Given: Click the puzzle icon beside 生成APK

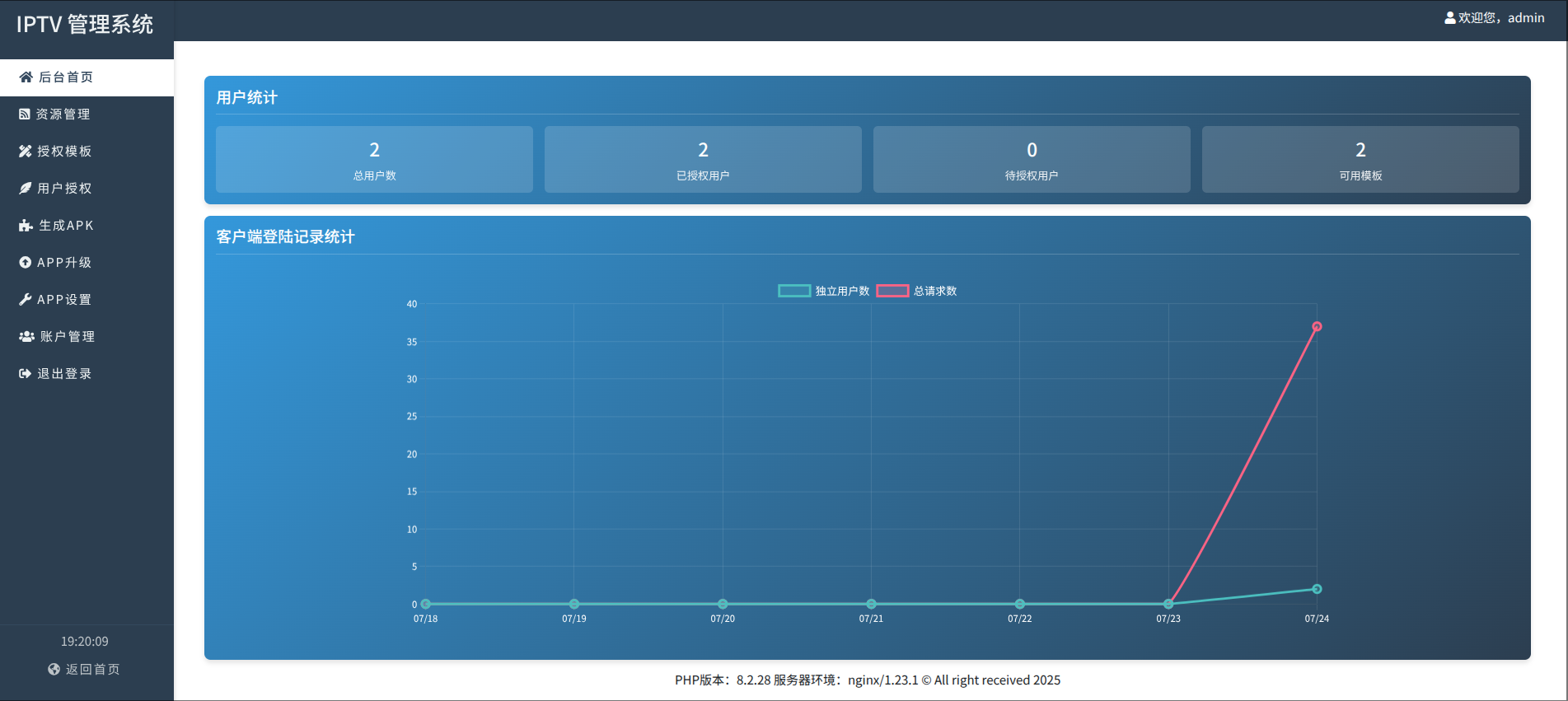Looking at the screenshot, I should pos(26,226).
